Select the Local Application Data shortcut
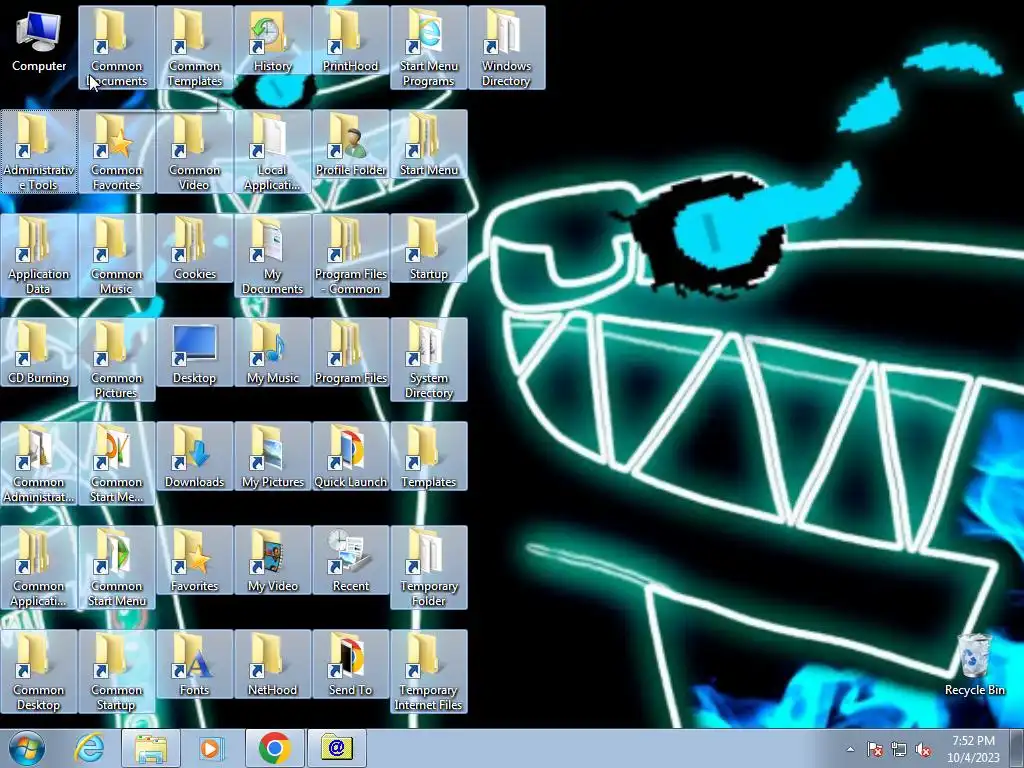1024x768 pixels. click(272, 152)
